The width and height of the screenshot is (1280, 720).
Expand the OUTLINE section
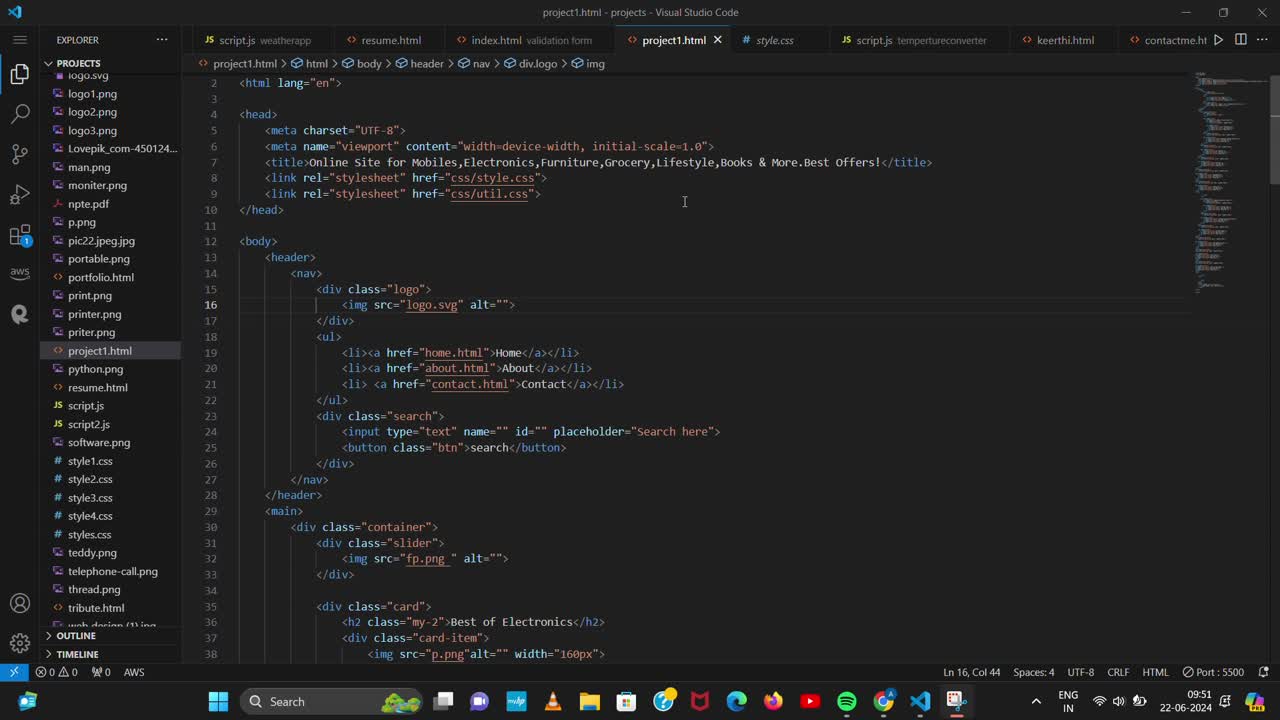(76, 636)
